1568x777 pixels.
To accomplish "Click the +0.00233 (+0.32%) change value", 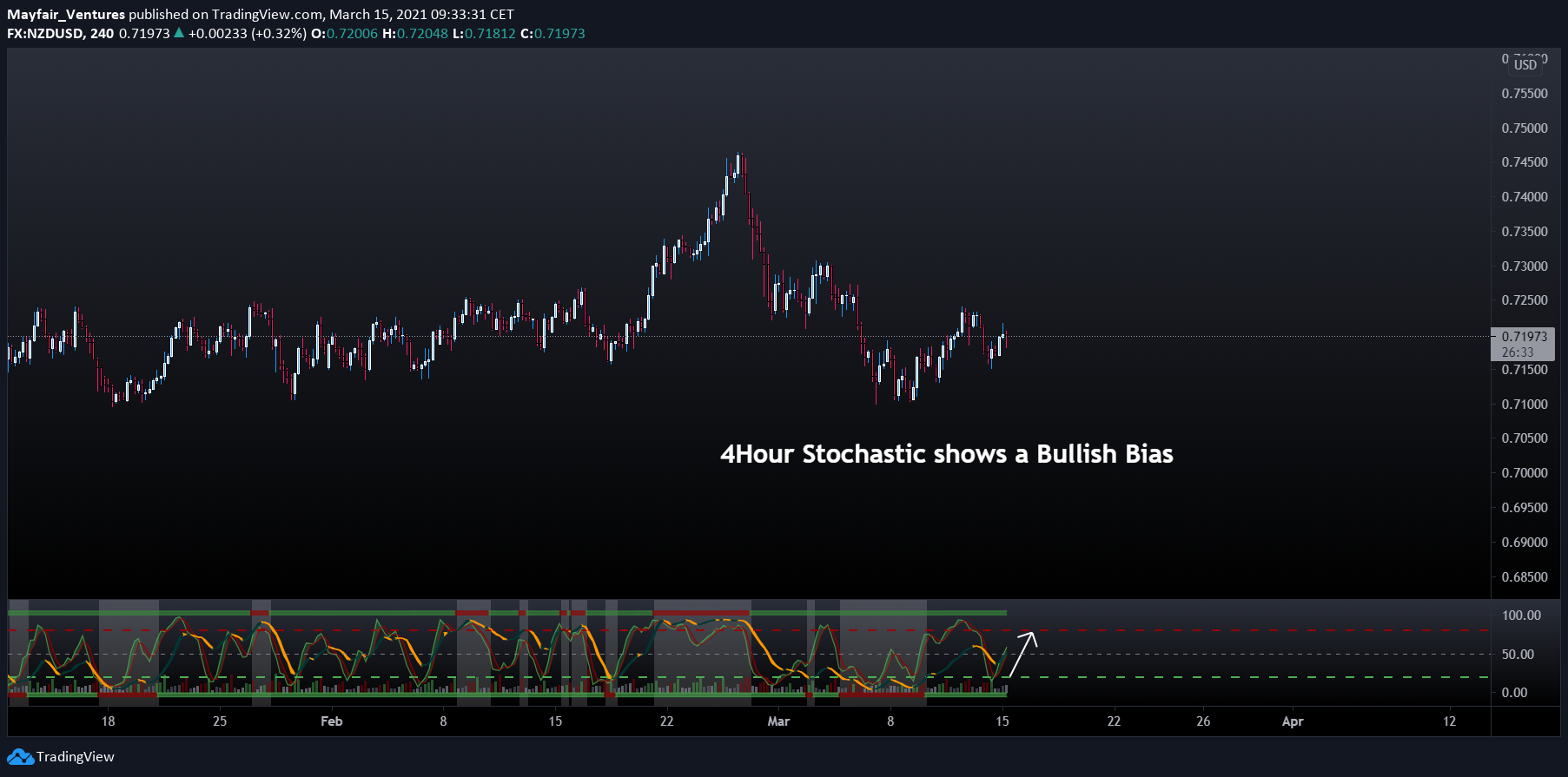I will [x=247, y=34].
